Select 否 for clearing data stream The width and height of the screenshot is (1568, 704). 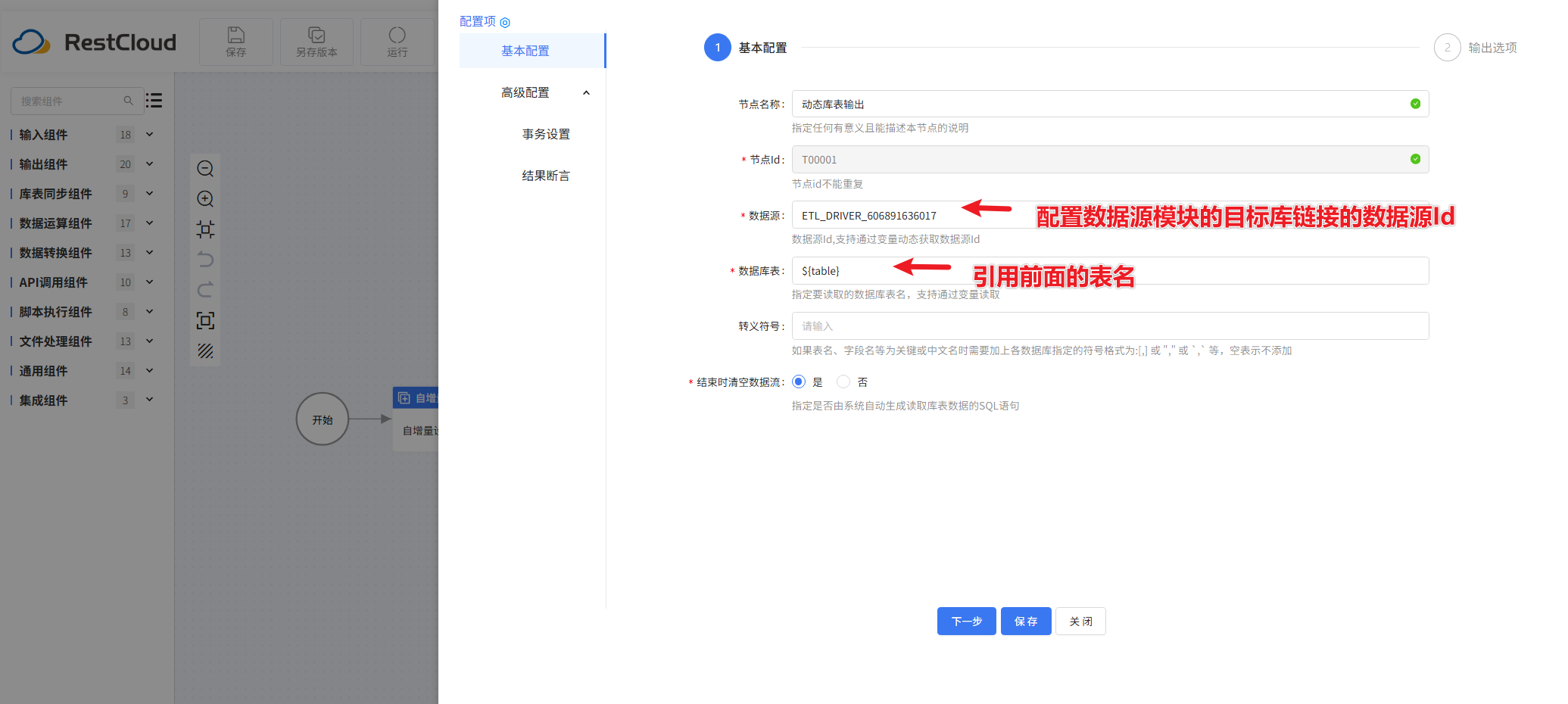coord(843,382)
